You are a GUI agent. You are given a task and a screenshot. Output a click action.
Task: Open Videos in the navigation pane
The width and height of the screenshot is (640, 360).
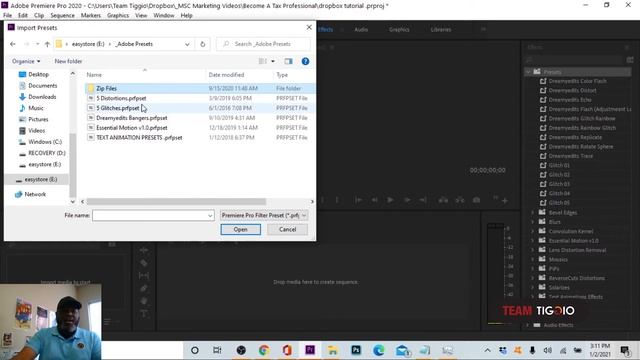[x=36, y=131]
